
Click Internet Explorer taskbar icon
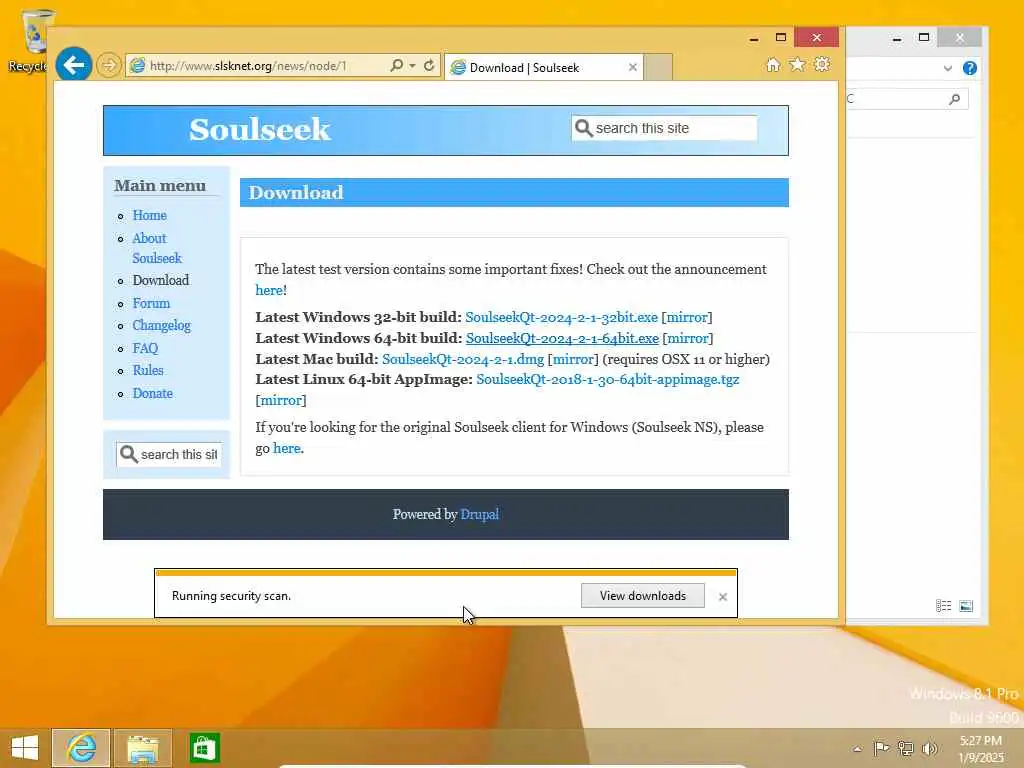(x=81, y=748)
